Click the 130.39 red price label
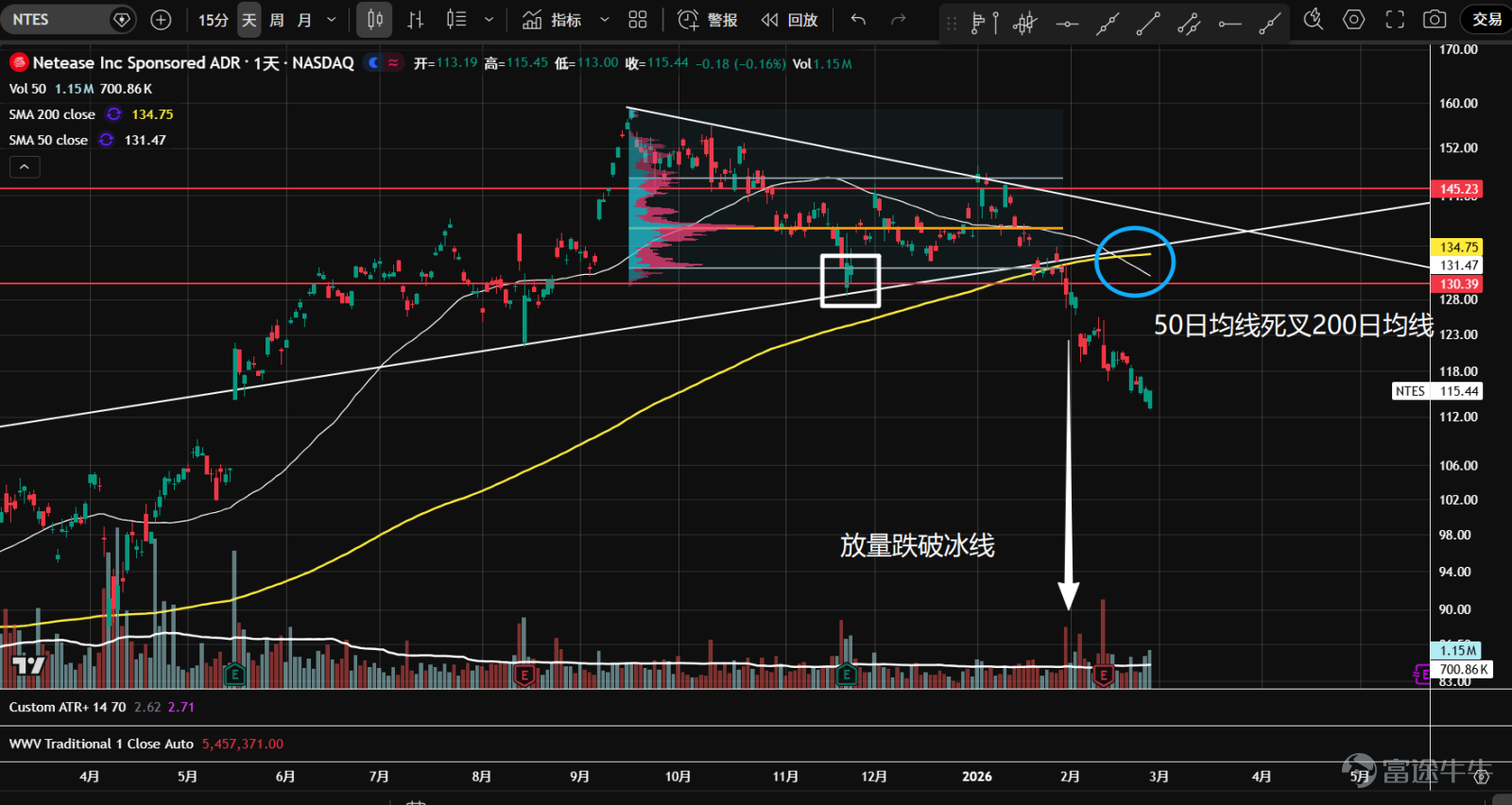This screenshot has height=805, width=1512. [x=1458, y=283]
